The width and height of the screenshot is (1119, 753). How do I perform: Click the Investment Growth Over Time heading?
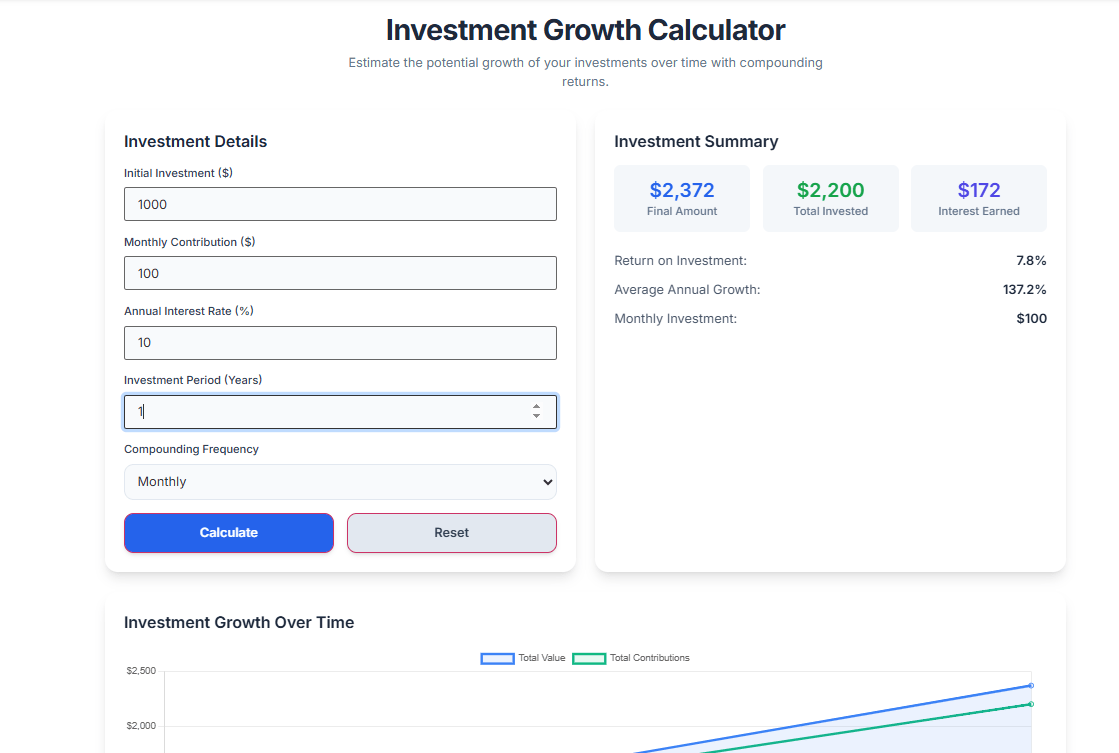coord(238,622)
